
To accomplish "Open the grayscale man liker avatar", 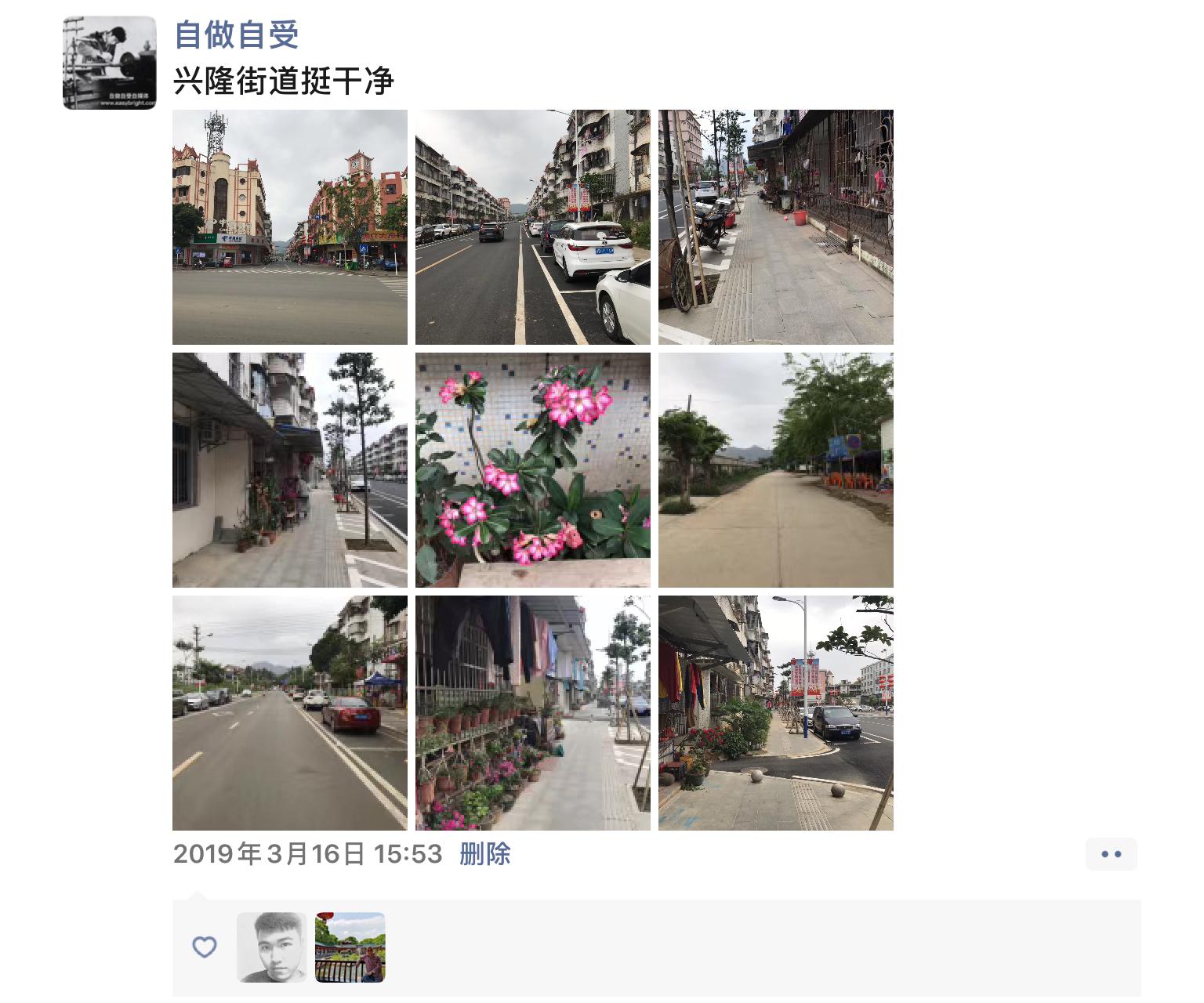I will click(272, 947).
